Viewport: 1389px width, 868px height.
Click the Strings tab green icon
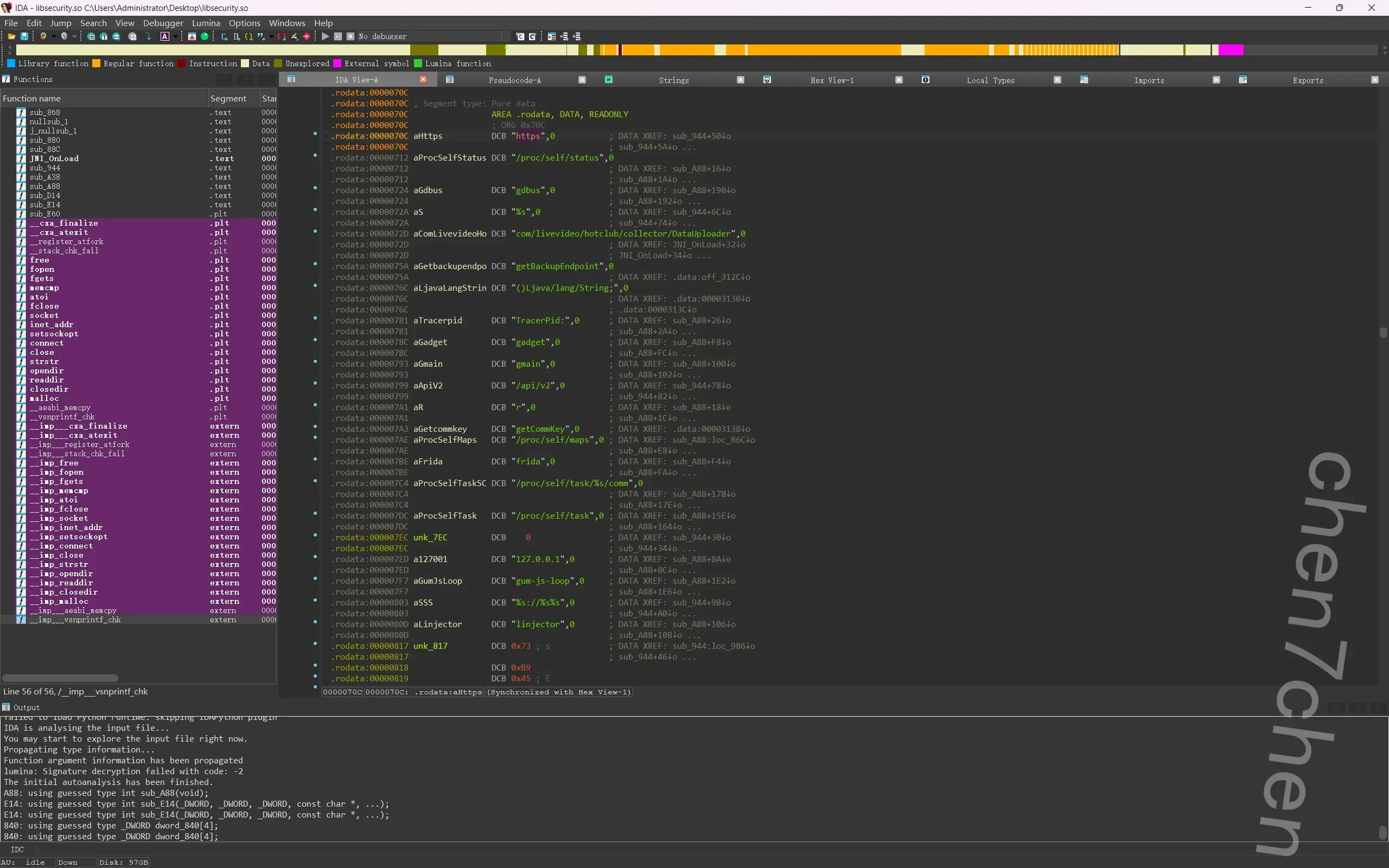click(x=609, y=80)
